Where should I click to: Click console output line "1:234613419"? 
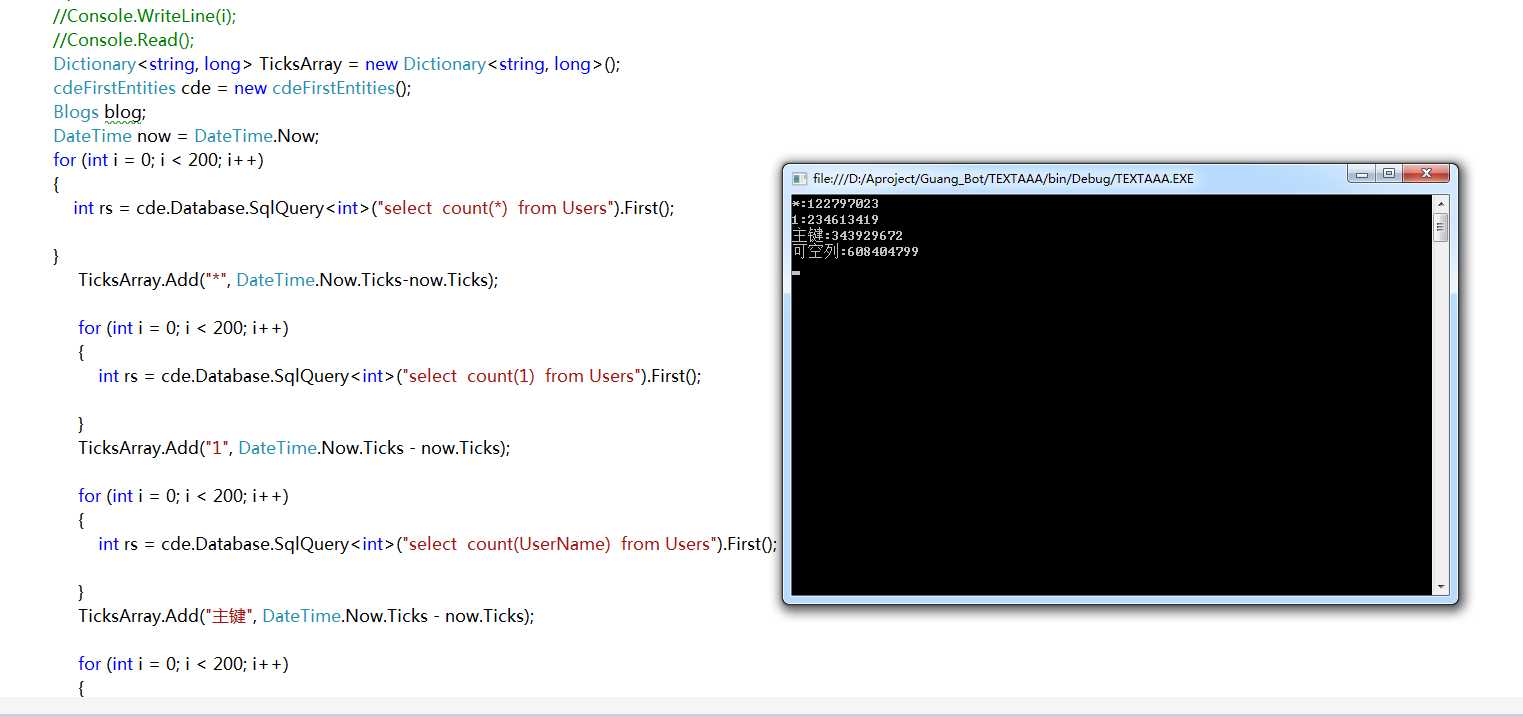[835, 220]
